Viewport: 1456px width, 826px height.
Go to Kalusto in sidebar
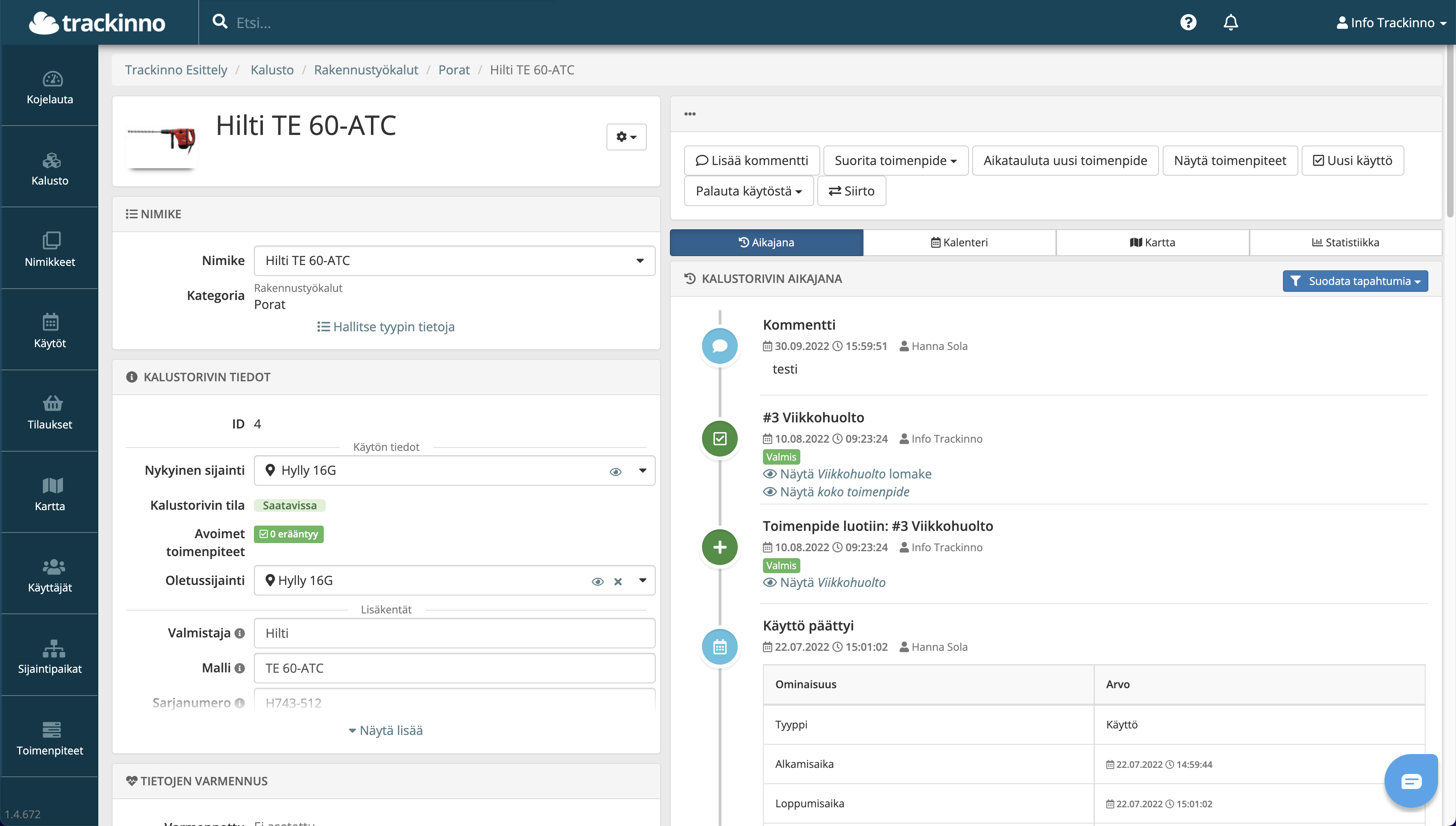click(x=50, y=168)
